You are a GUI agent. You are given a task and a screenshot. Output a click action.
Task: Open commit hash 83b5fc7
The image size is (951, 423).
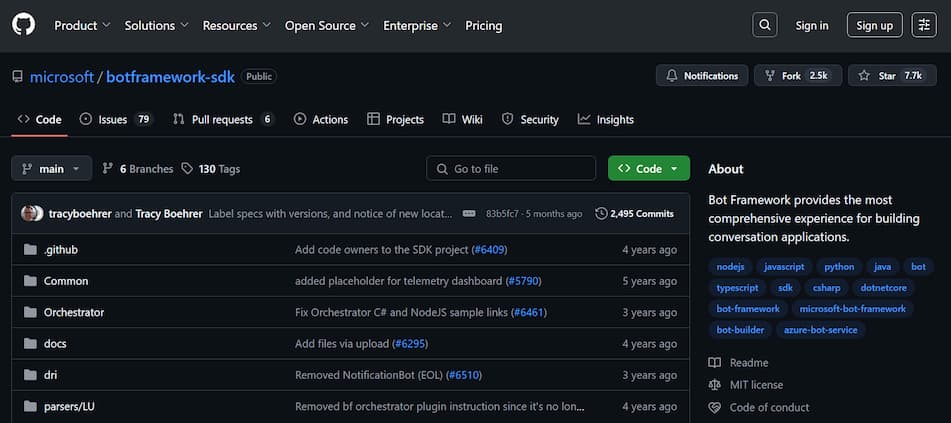click(x=502, y=214)
